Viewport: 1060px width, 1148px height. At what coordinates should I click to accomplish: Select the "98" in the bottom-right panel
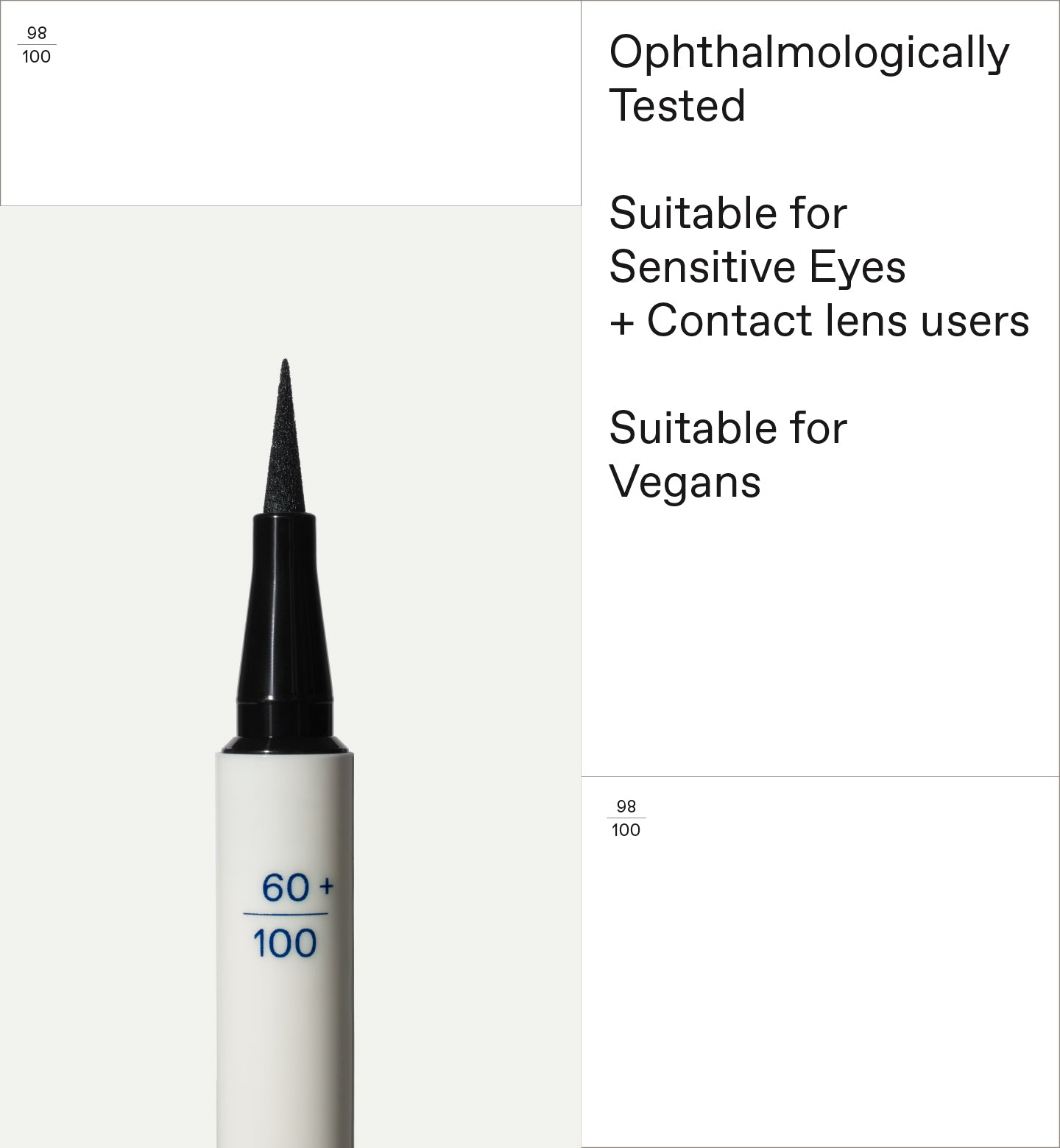pos(626,806)
